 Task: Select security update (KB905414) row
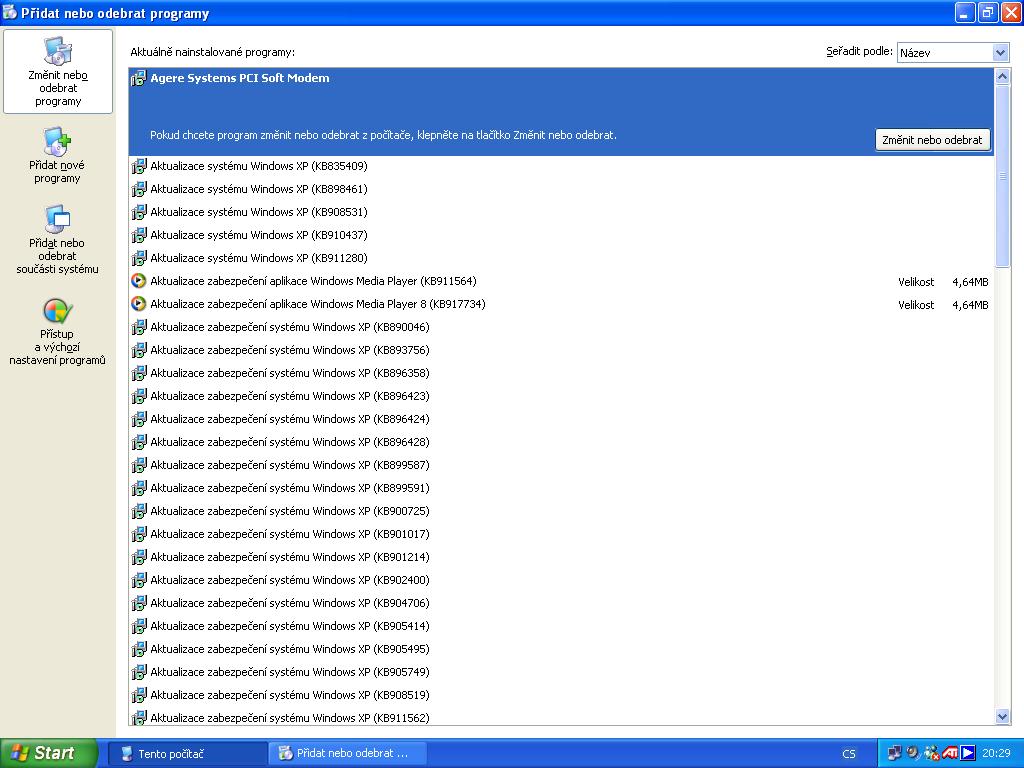(561, 626)
